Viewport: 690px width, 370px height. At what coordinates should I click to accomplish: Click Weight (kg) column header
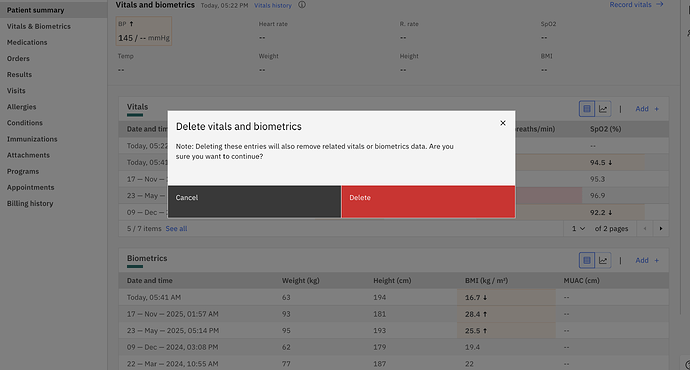[301, 281]
